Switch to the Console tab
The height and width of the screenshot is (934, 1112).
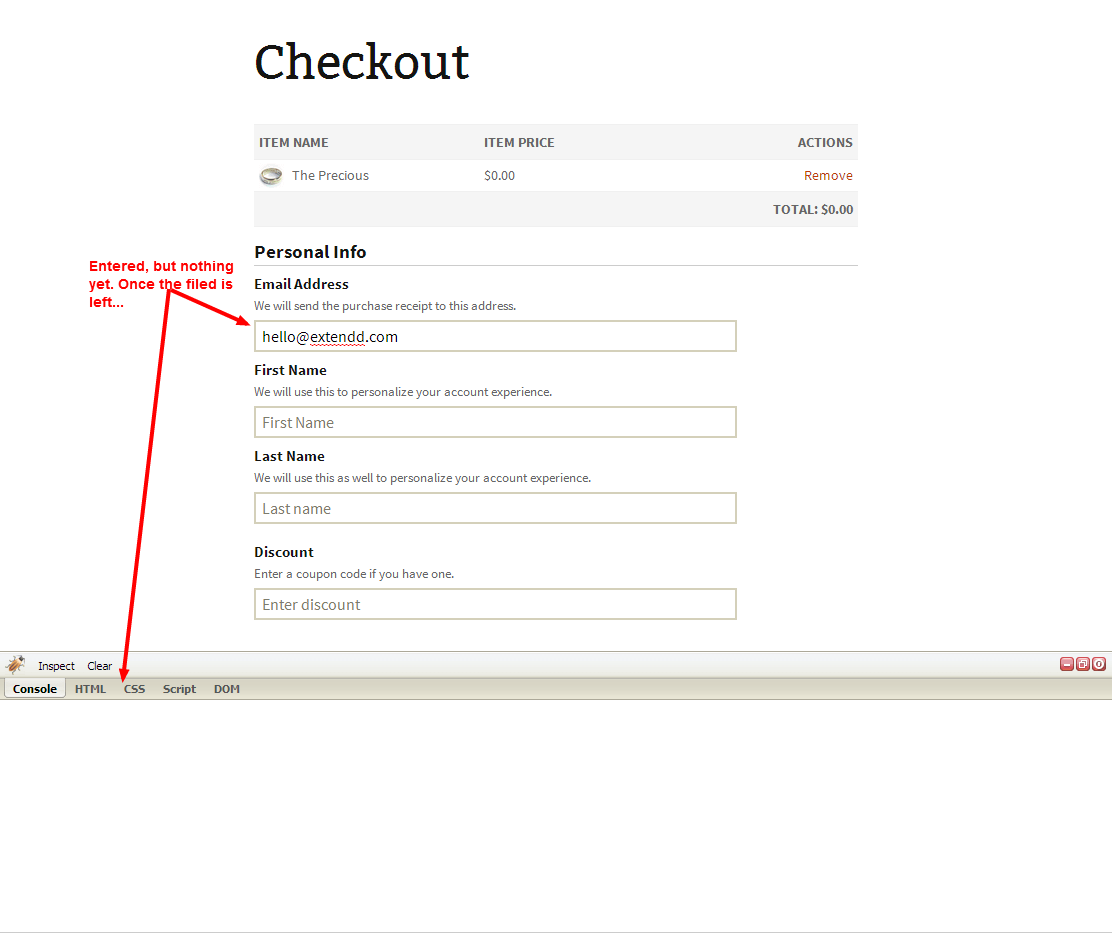35,689
